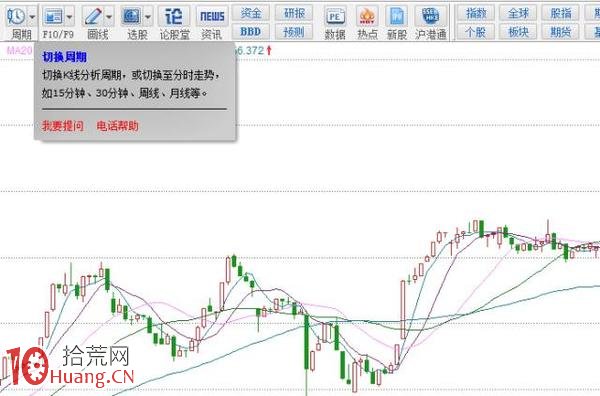600x396 pixels.
Task: Click the 研报 button
Action: pyautogui.click(x=294, y=13)
